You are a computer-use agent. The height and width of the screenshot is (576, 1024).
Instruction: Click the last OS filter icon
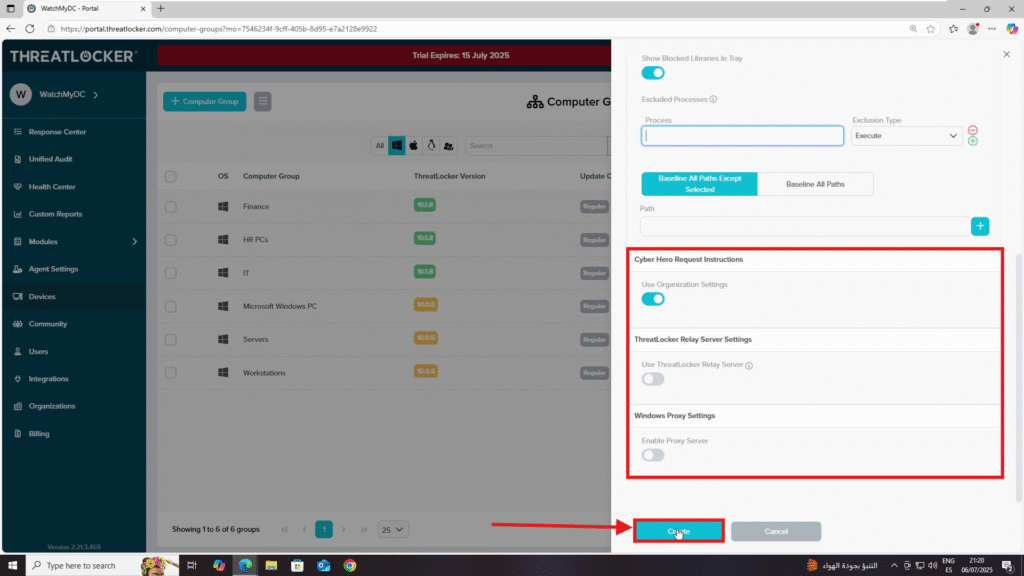tap(449, 146)
